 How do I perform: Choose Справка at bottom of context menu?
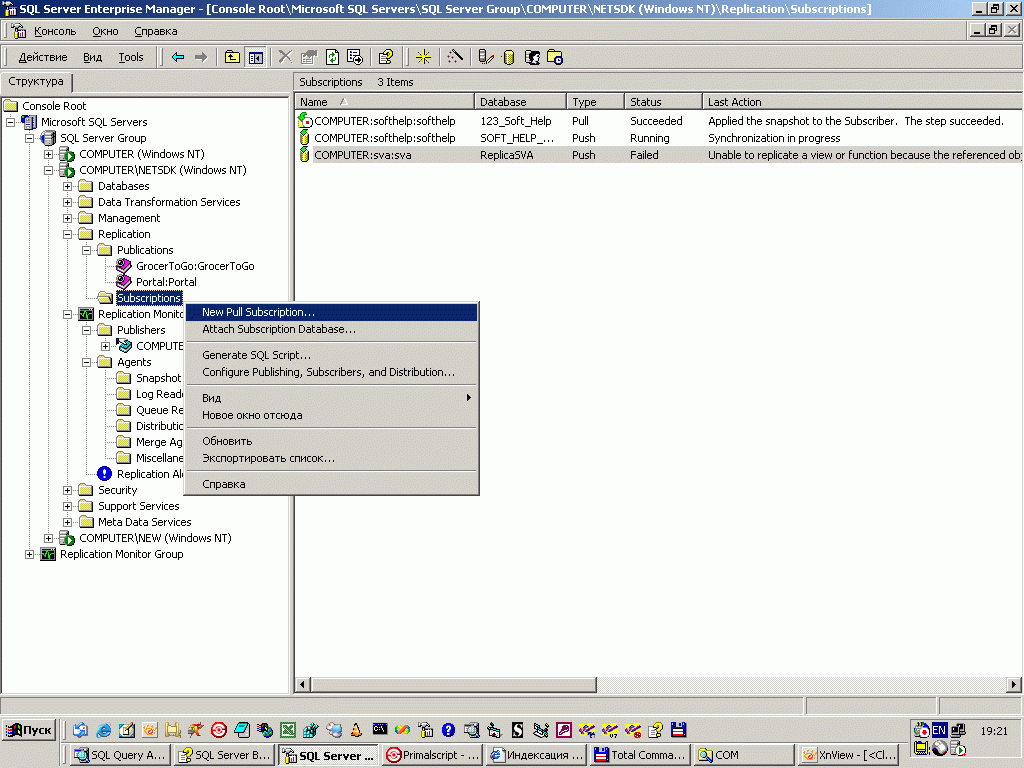click(x=332, y=485)
